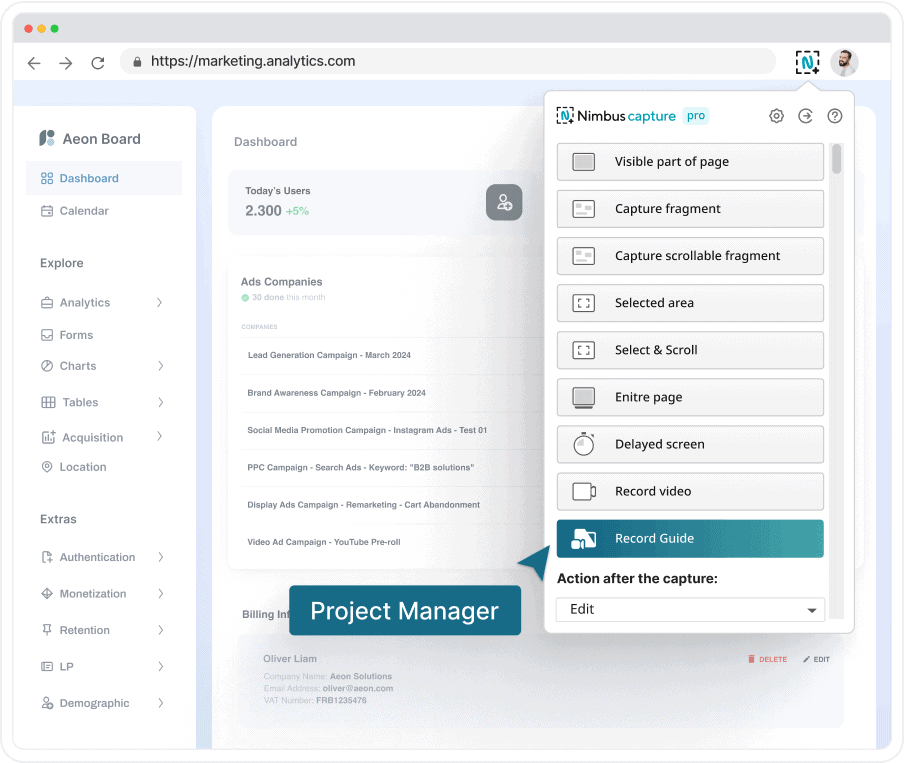This screenshot has width=904, height=763.
Task: Select the Selected area capture option
Action: coord(690,303)
